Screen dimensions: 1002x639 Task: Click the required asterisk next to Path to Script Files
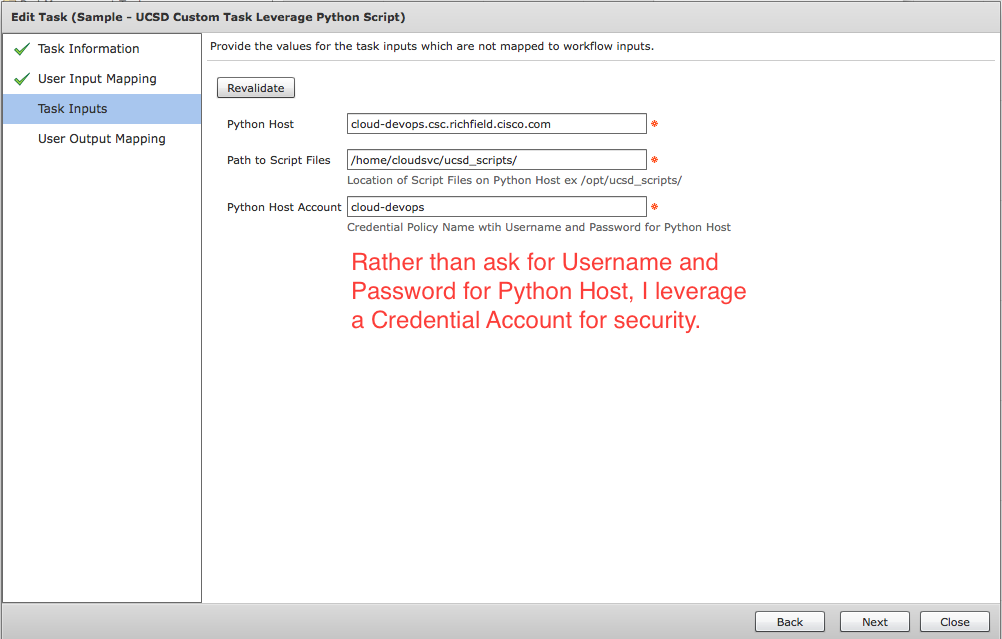click(x=654, y=160)
